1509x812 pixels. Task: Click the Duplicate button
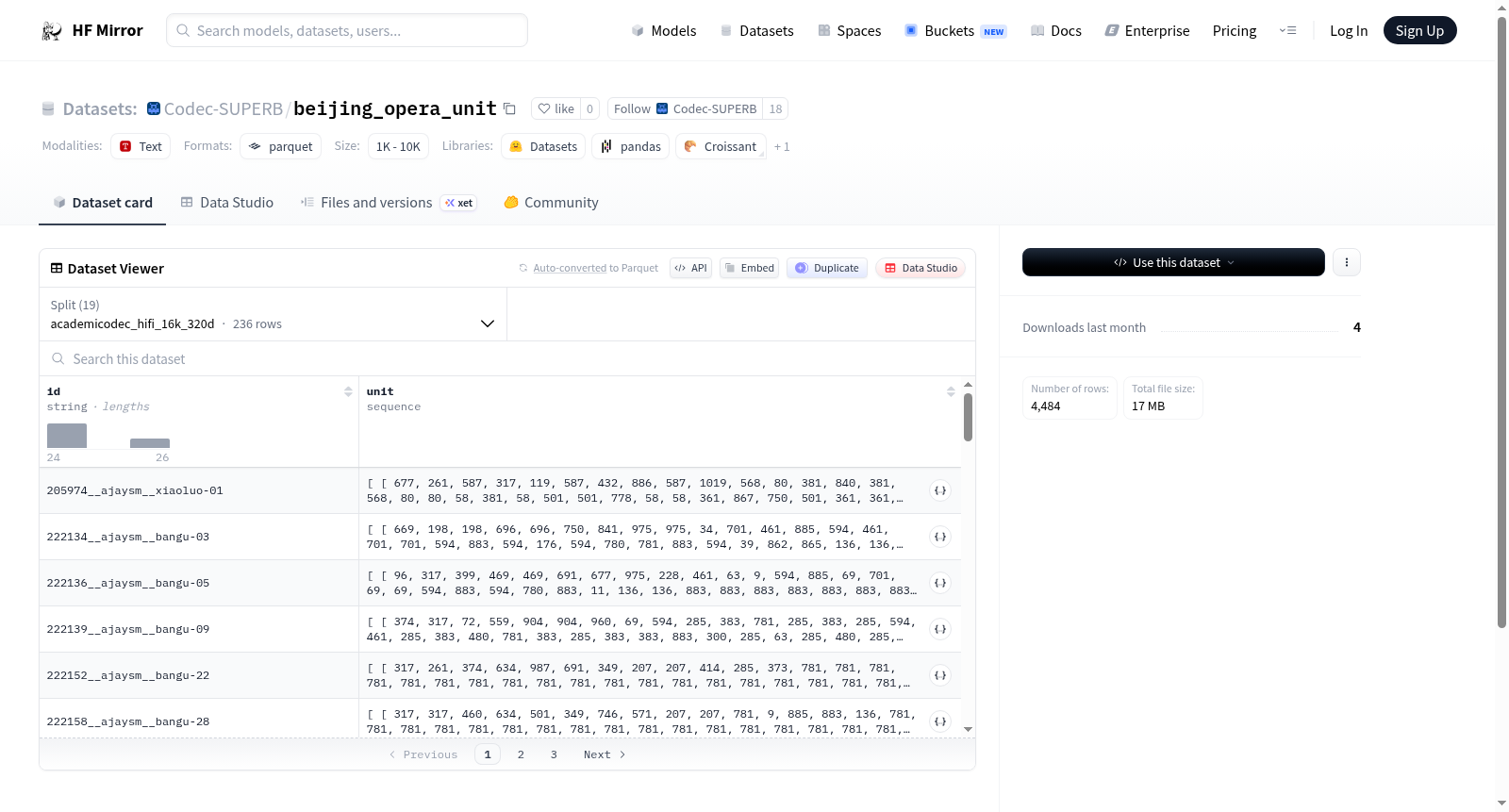coord(827,268)
